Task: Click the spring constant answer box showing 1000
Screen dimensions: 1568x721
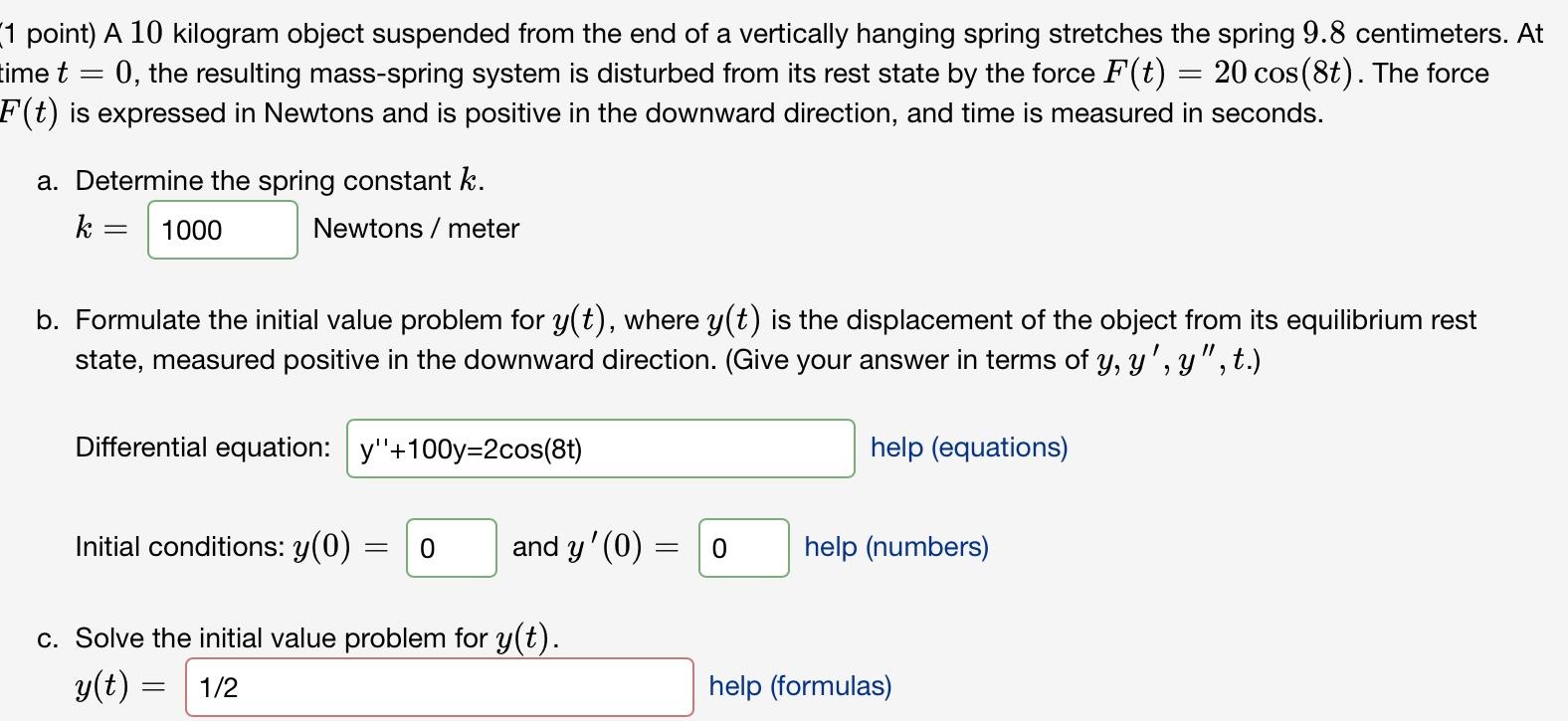Action: click(221, 230)
